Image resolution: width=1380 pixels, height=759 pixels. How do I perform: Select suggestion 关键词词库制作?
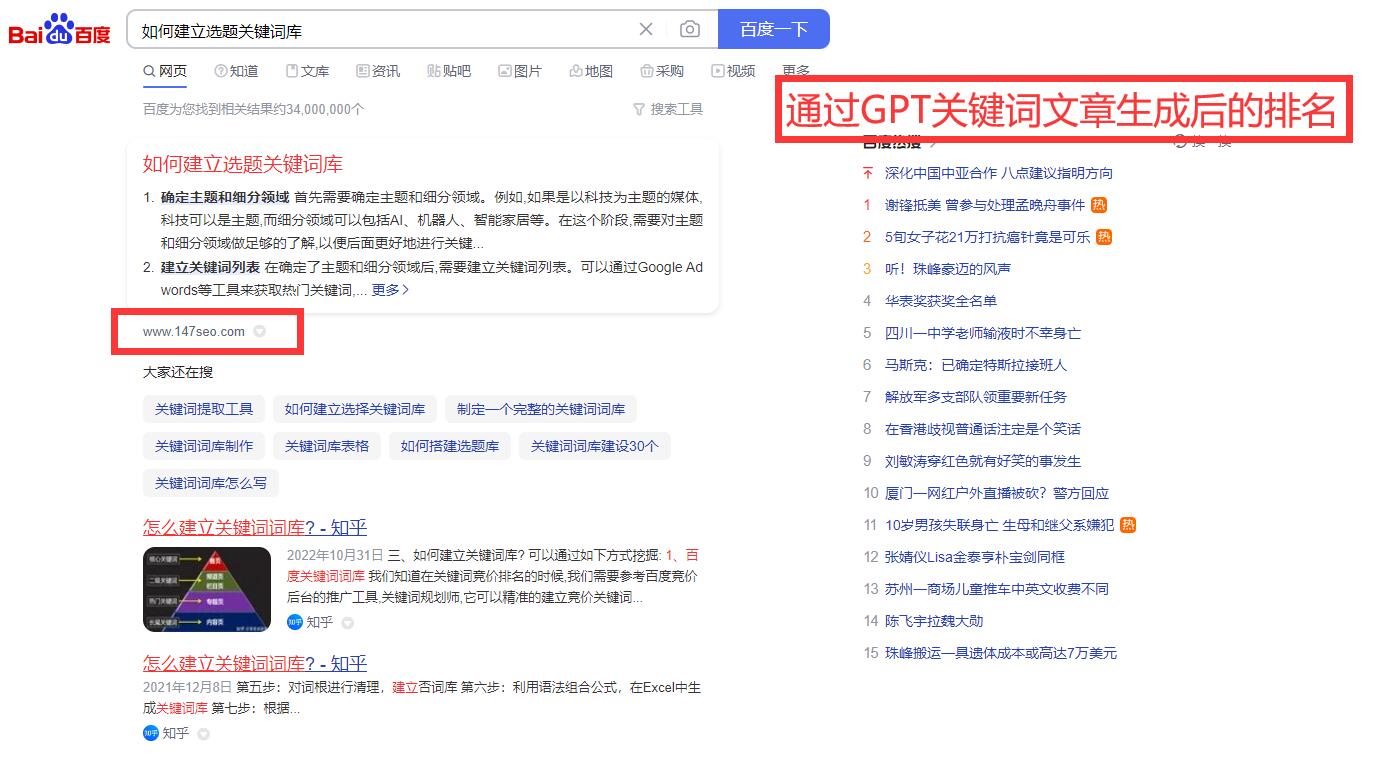click(x=204, y=446)
